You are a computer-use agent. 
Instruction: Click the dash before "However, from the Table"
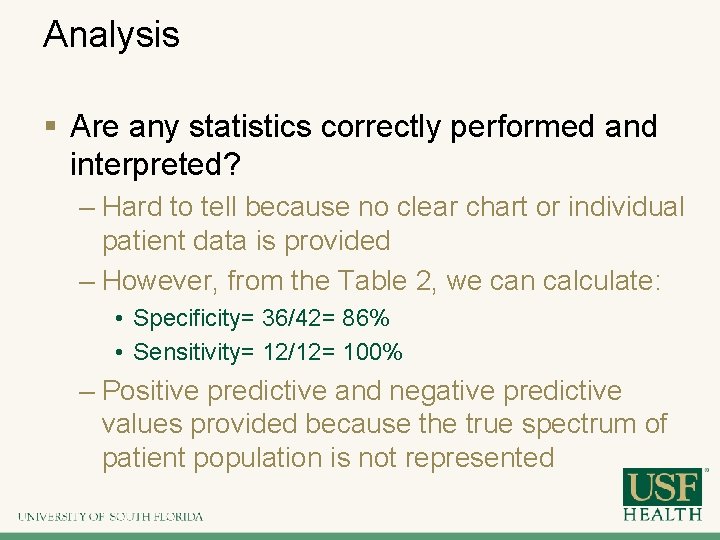tap(86, 281)
